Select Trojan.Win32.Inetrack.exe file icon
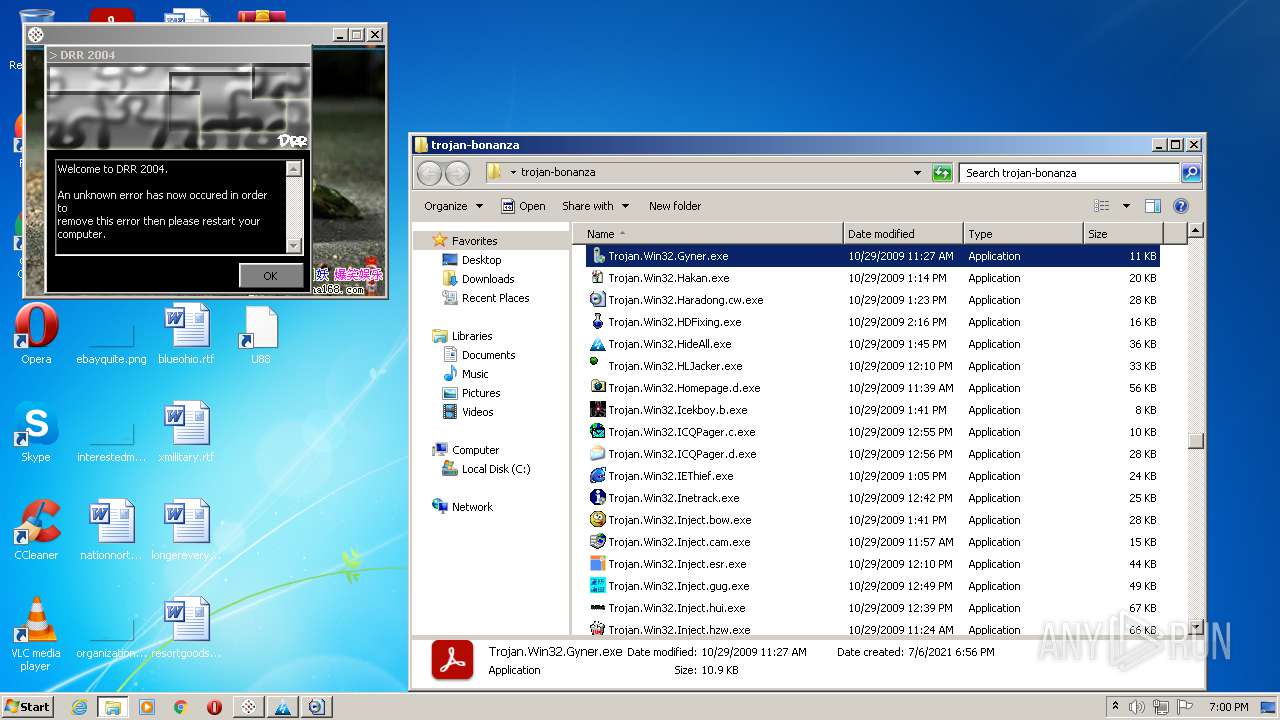The image size is (1280, 720). click(598, 498)
